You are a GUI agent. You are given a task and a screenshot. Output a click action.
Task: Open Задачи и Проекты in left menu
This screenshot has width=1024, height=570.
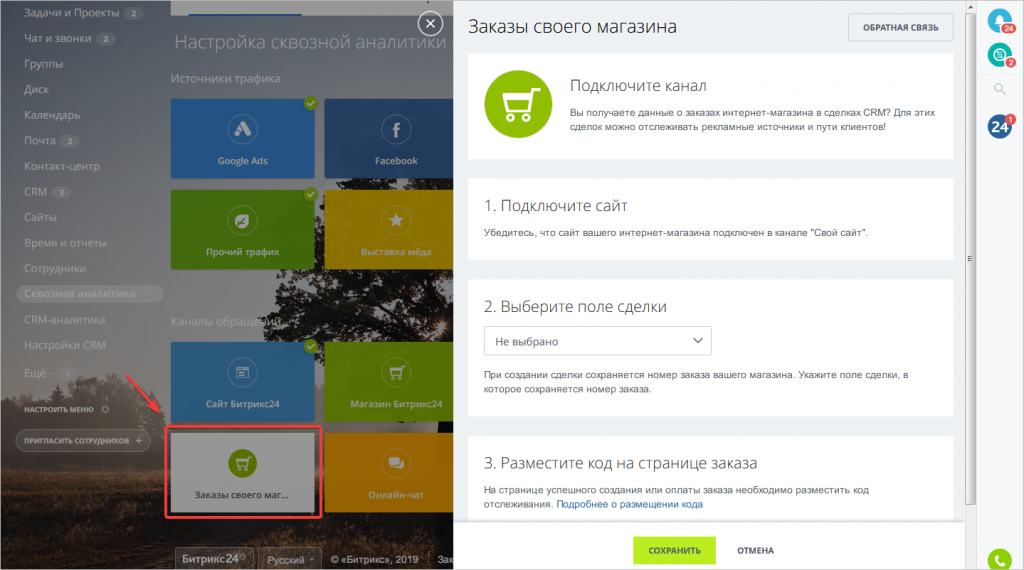point(72,13)
